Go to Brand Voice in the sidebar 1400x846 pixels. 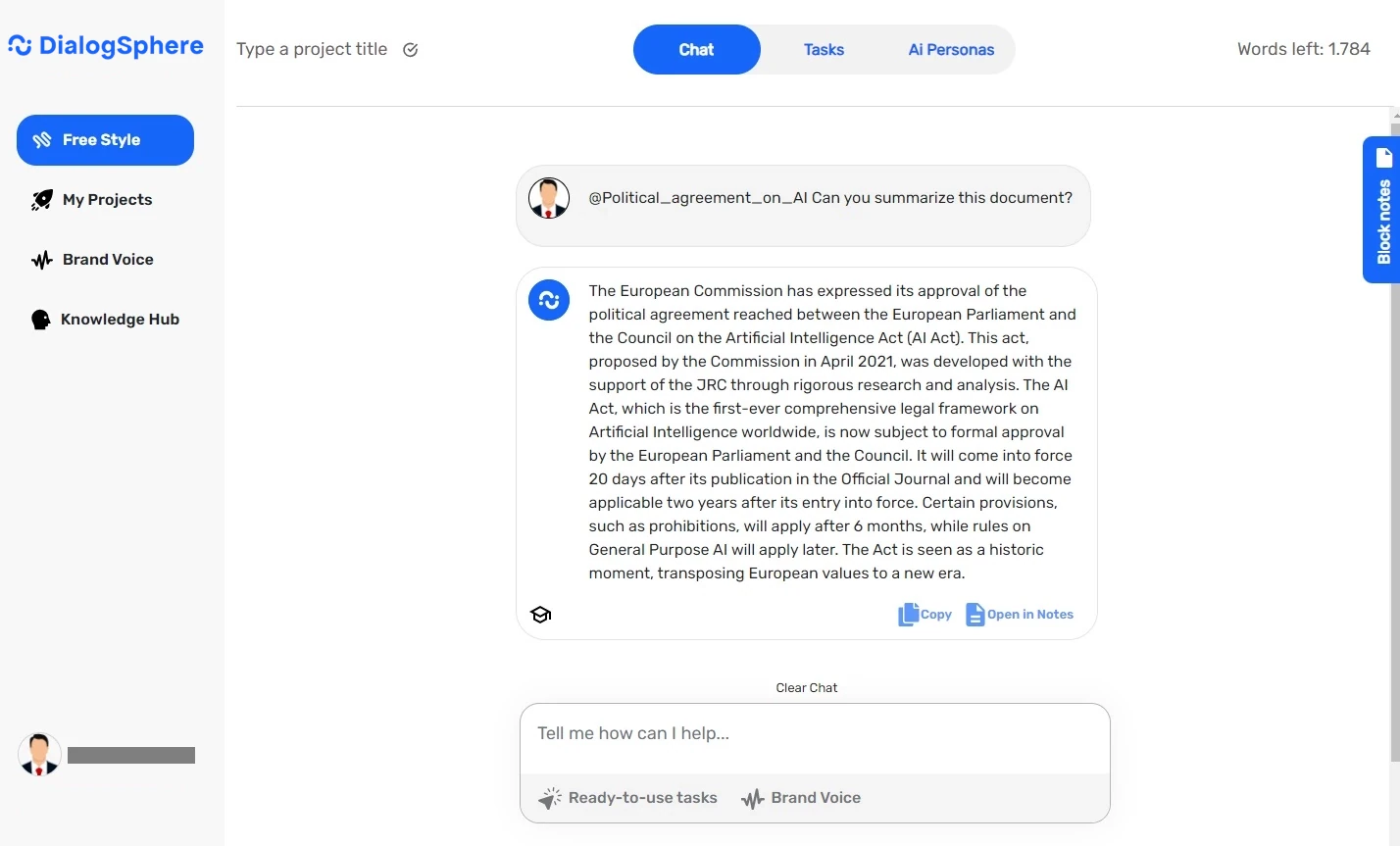[x=106, y=260]
